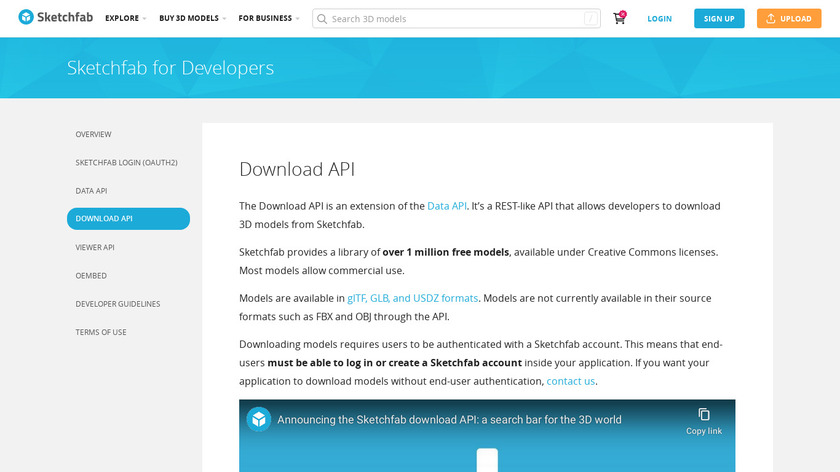Image resolution: width=840 pixels, height=472 pixels.
Task: Follow the Data API link in the text
Action: click(447, 206)
